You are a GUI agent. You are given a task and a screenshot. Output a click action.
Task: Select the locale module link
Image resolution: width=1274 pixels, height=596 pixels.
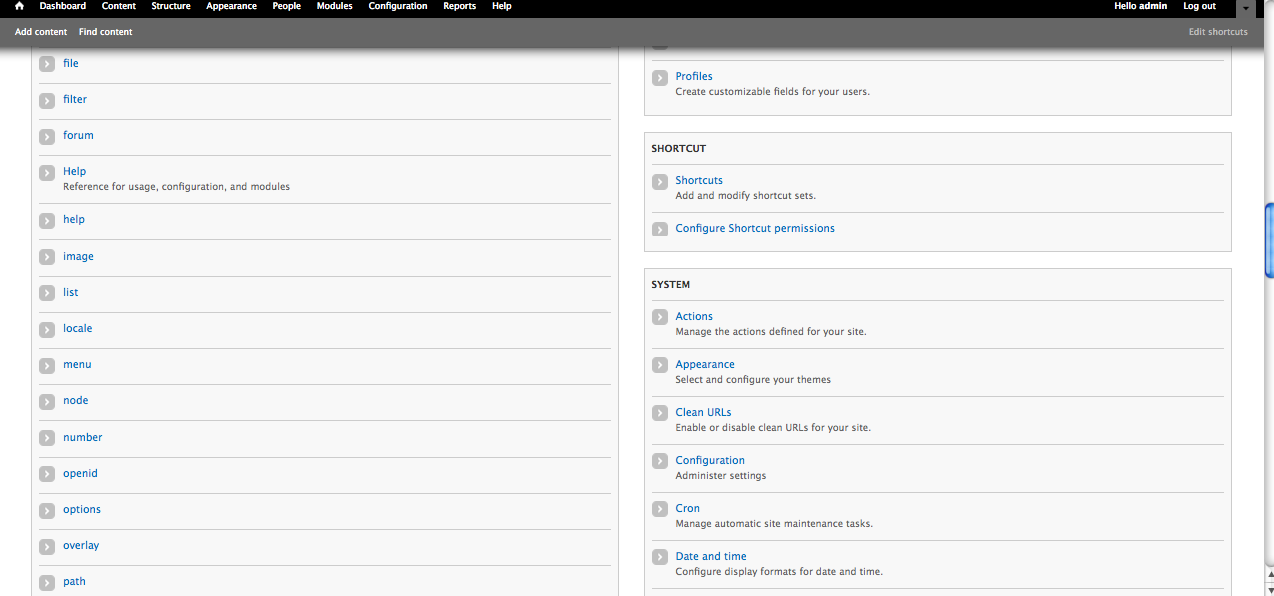[x=77, y=328]
